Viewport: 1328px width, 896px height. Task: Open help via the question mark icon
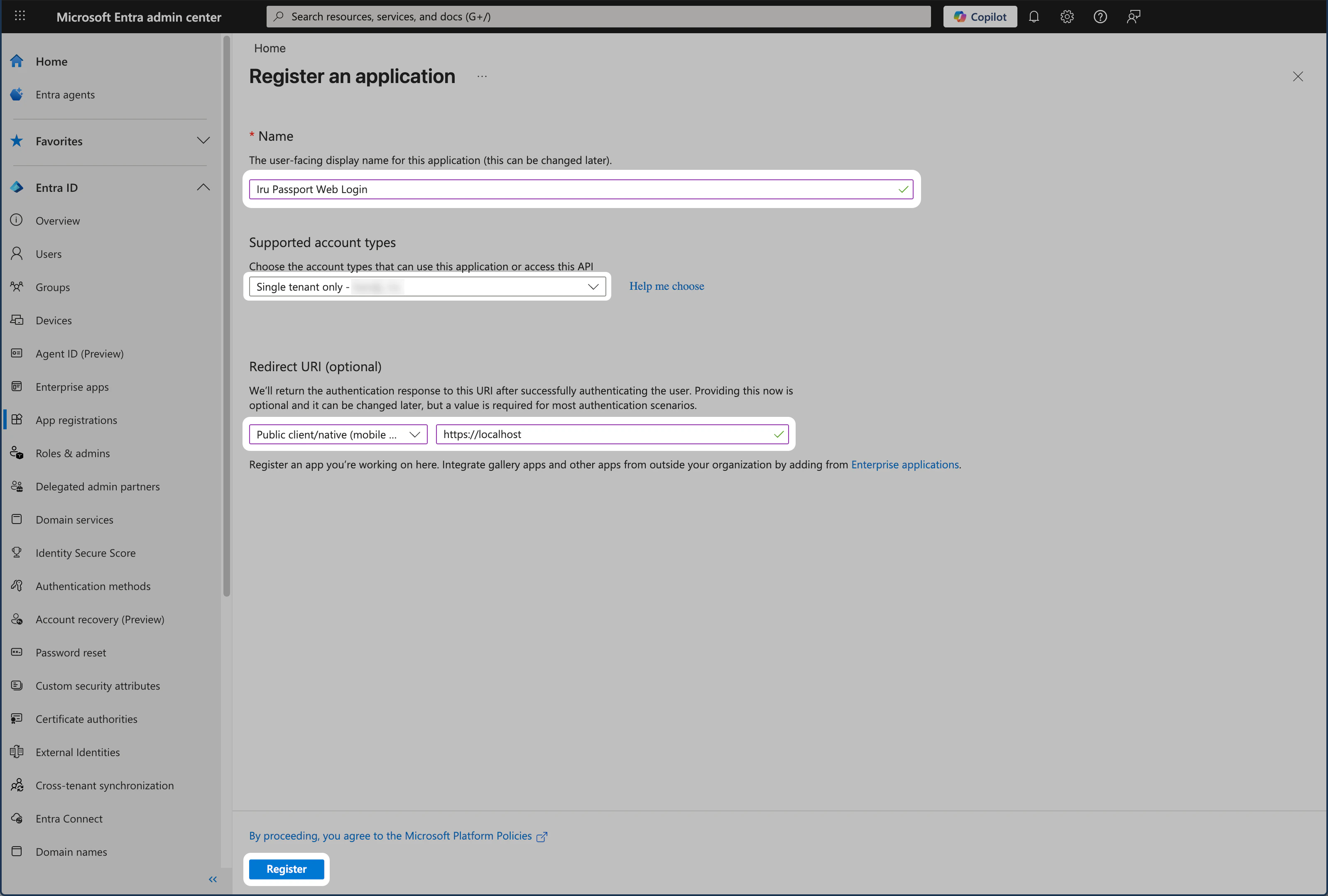tap(1100, 17)
